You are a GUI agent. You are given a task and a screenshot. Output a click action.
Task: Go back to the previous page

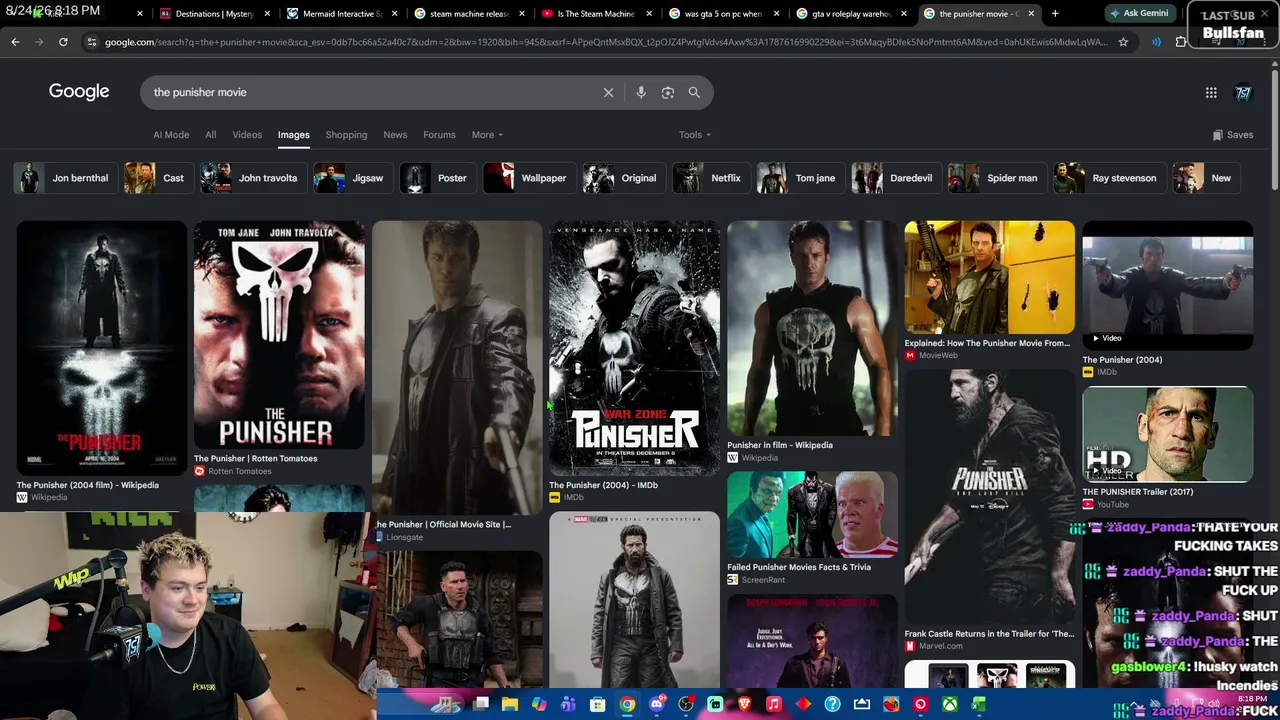[x=15, y=42]
